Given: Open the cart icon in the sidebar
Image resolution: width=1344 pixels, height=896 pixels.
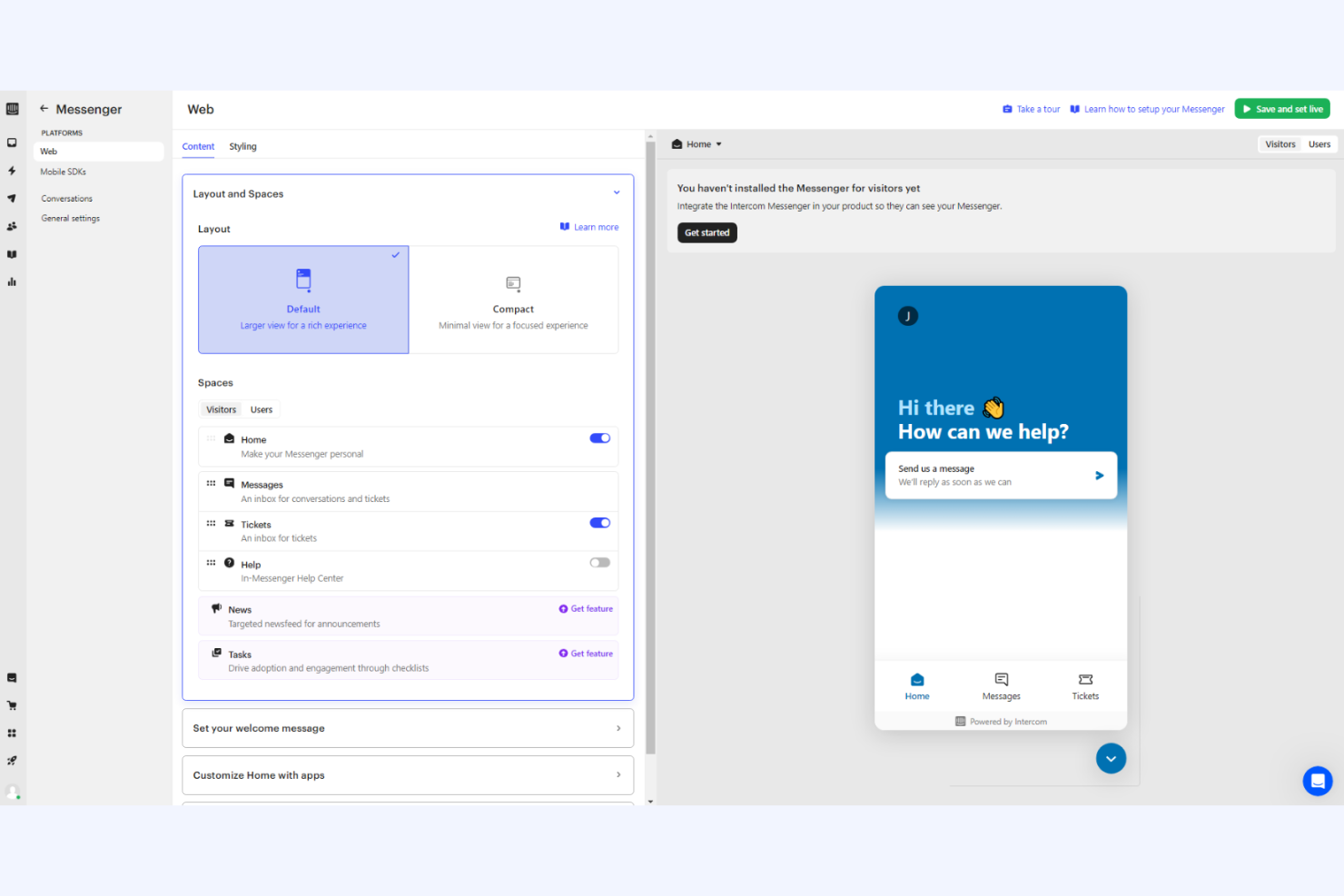Looking at the screenshot, I should pos(13,704).
